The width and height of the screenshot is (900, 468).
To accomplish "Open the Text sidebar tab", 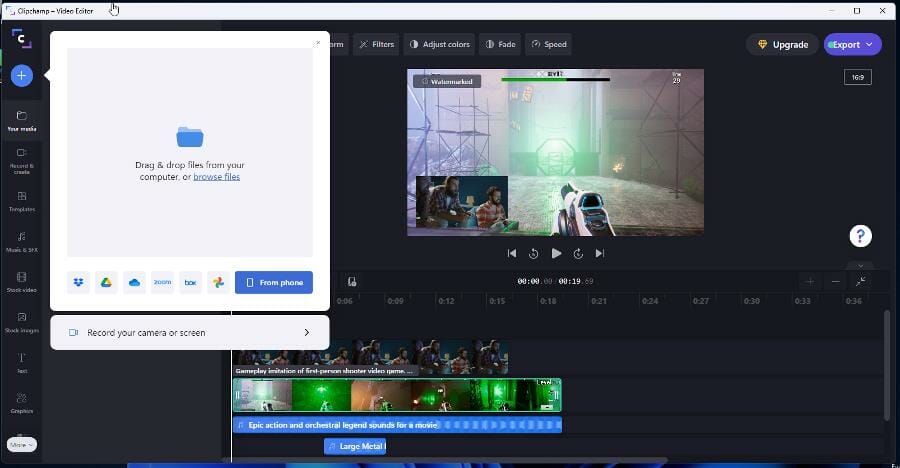I will pos(22,363).
